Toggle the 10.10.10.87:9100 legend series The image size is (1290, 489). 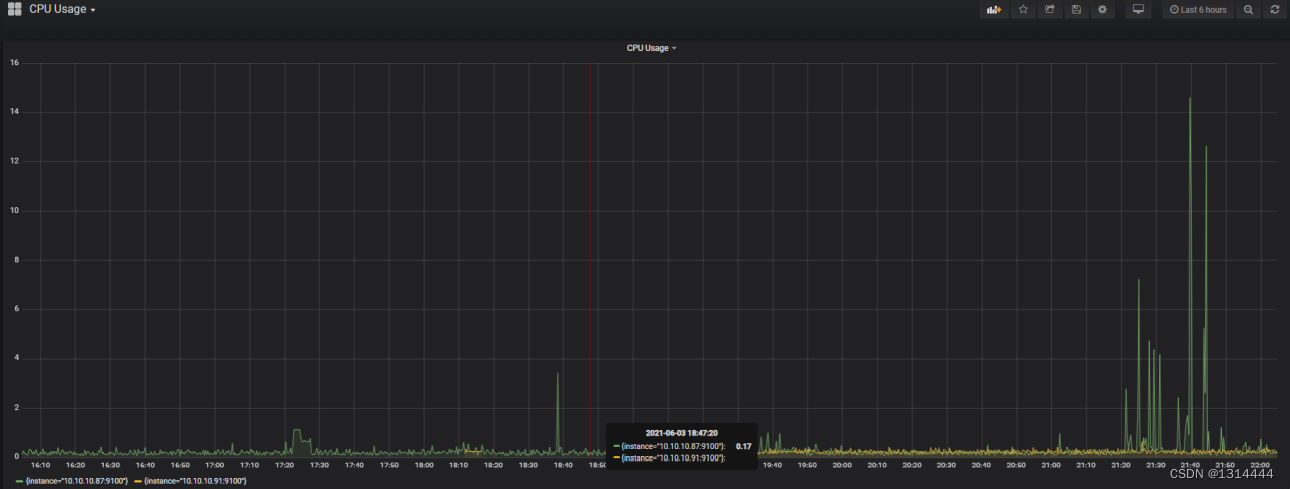click(76, 481)
